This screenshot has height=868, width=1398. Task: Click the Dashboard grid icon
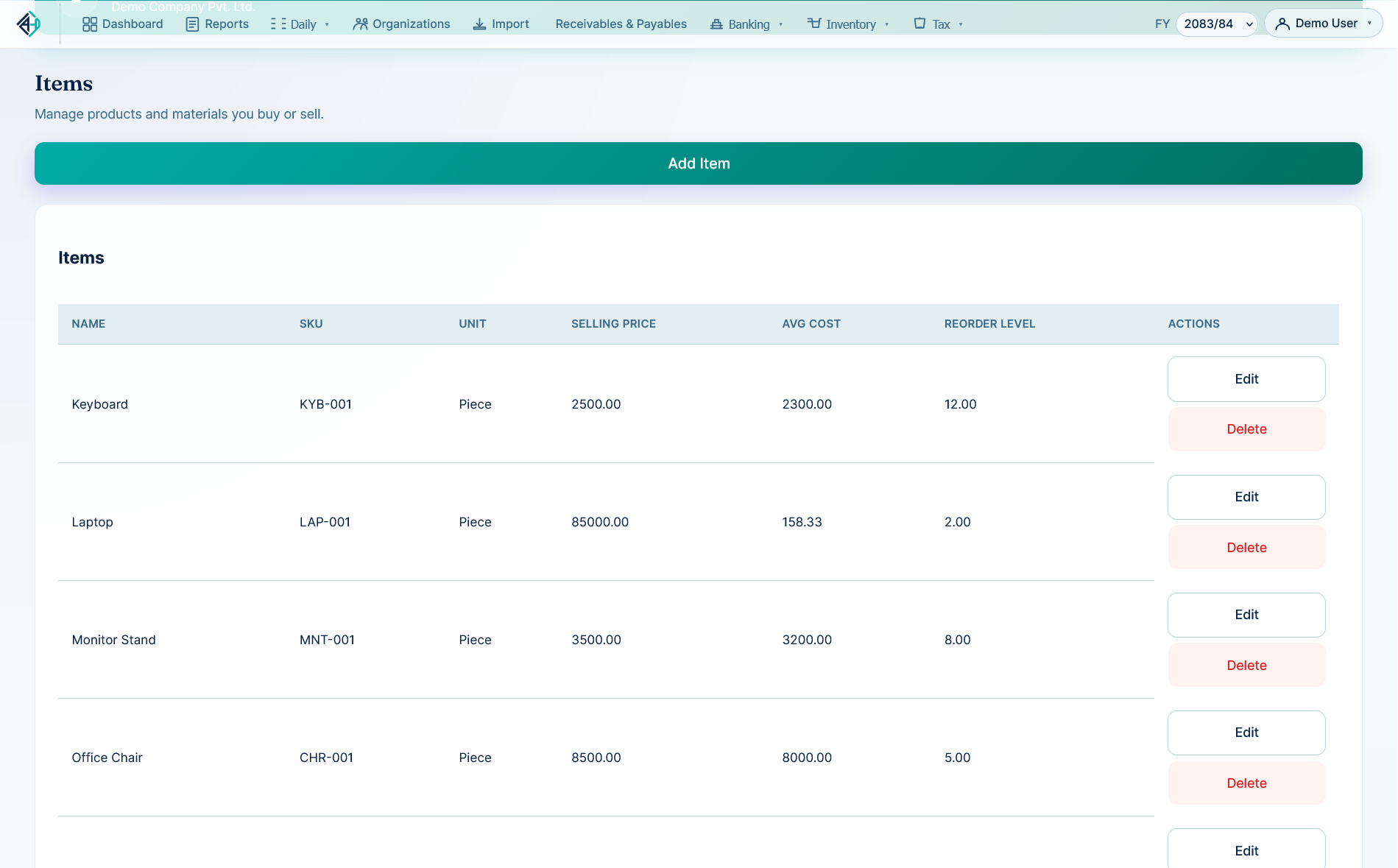(90, 24)
